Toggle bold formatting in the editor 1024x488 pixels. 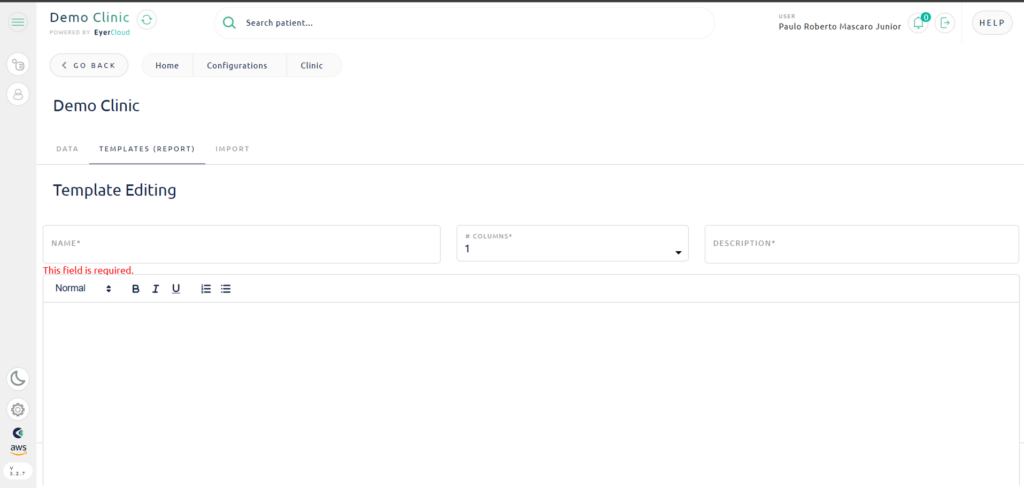click(136, 289)
